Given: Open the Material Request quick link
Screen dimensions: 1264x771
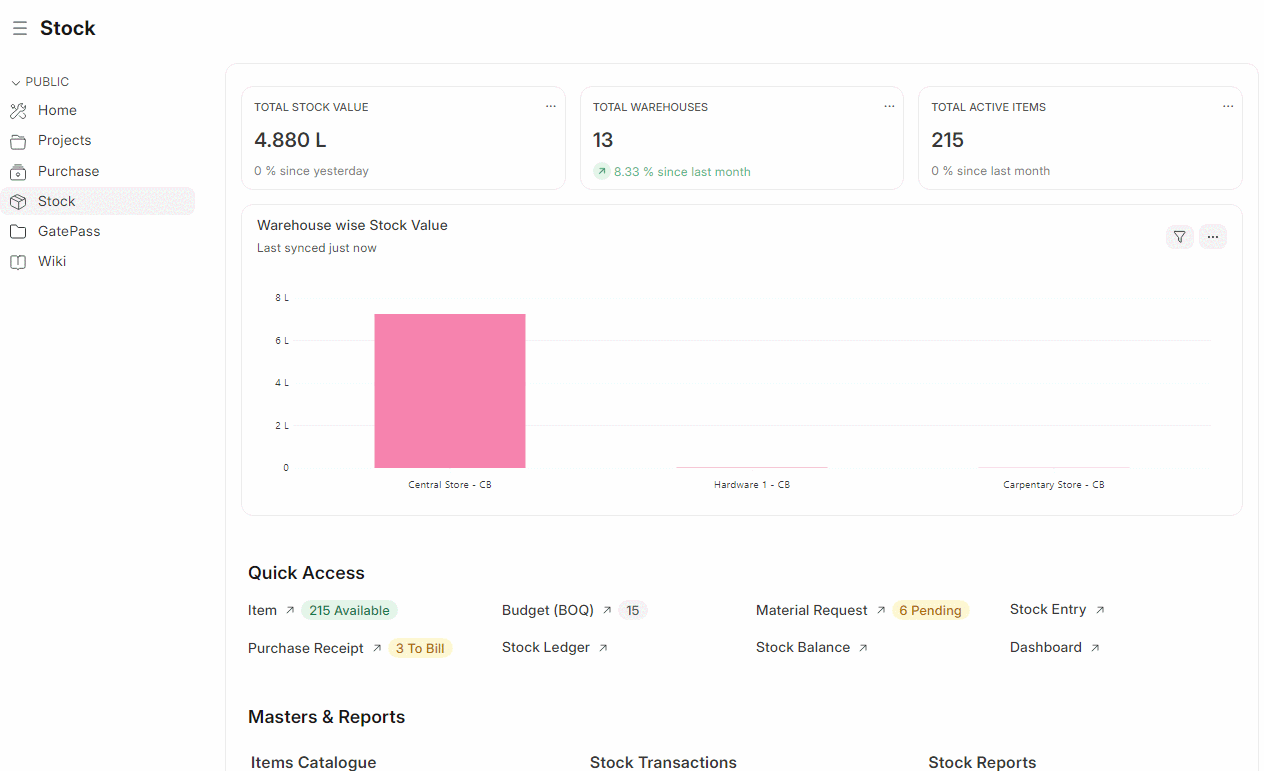Looking at the screenshot, I should 811,610.
